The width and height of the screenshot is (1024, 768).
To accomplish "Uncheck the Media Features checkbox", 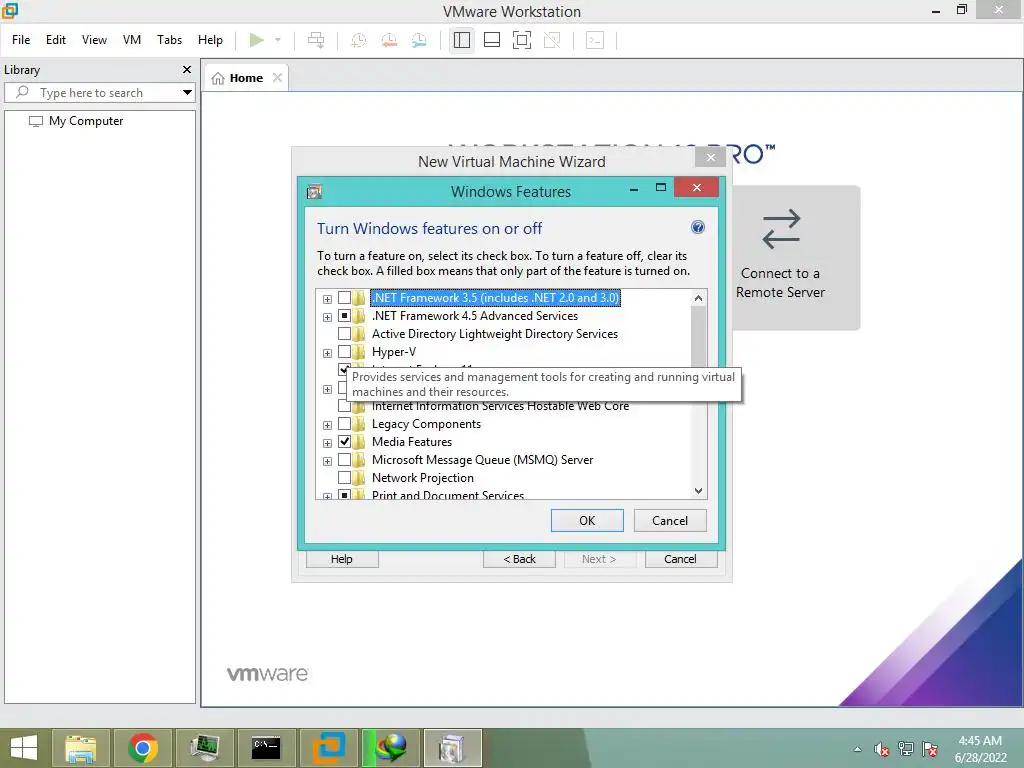I will click(x=344, y=441).
